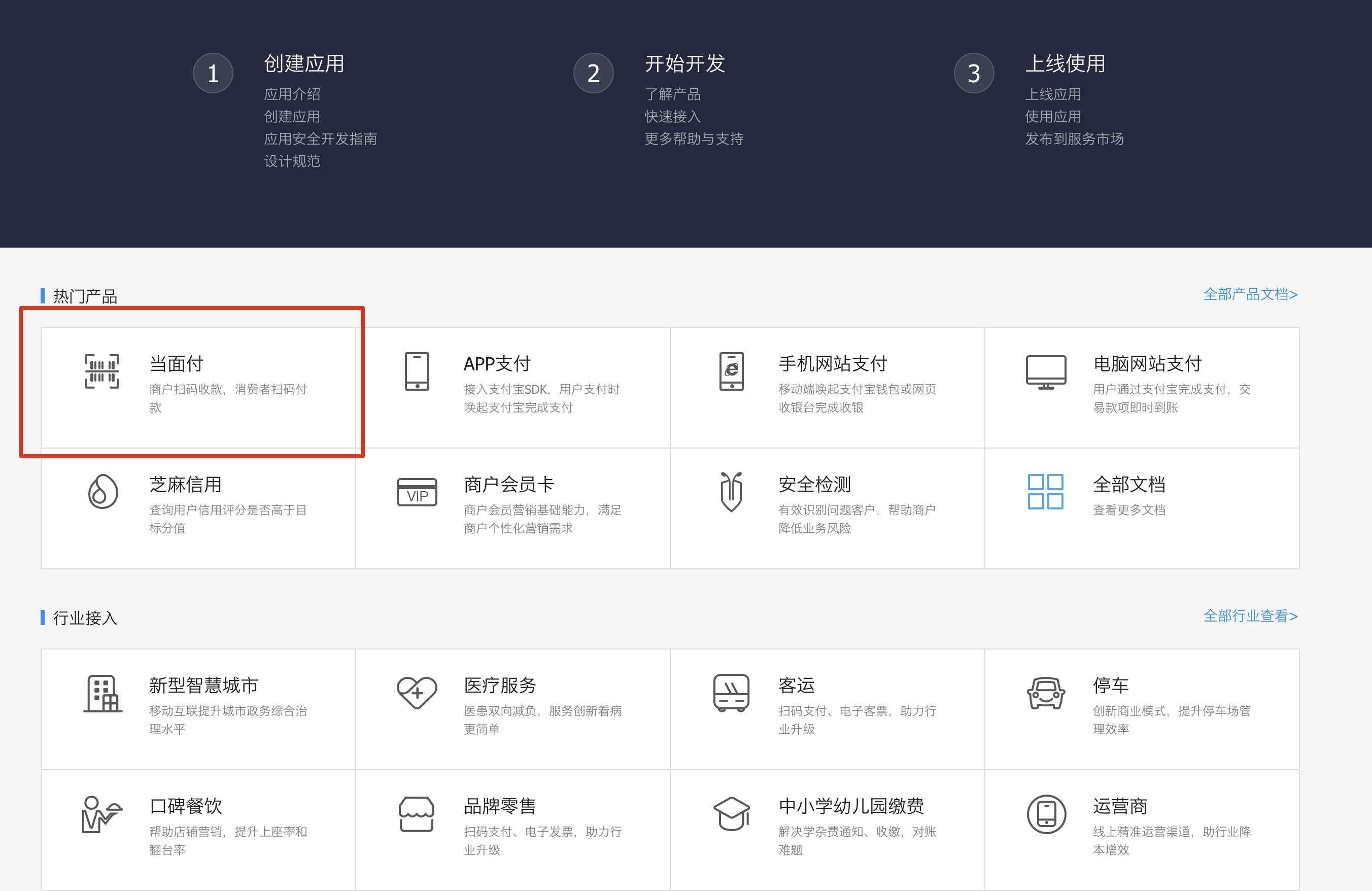Viewport: 1372px width, 891px height.
Task: Open the 发布到服务市场 link
Action: (x=1074, y=139)
